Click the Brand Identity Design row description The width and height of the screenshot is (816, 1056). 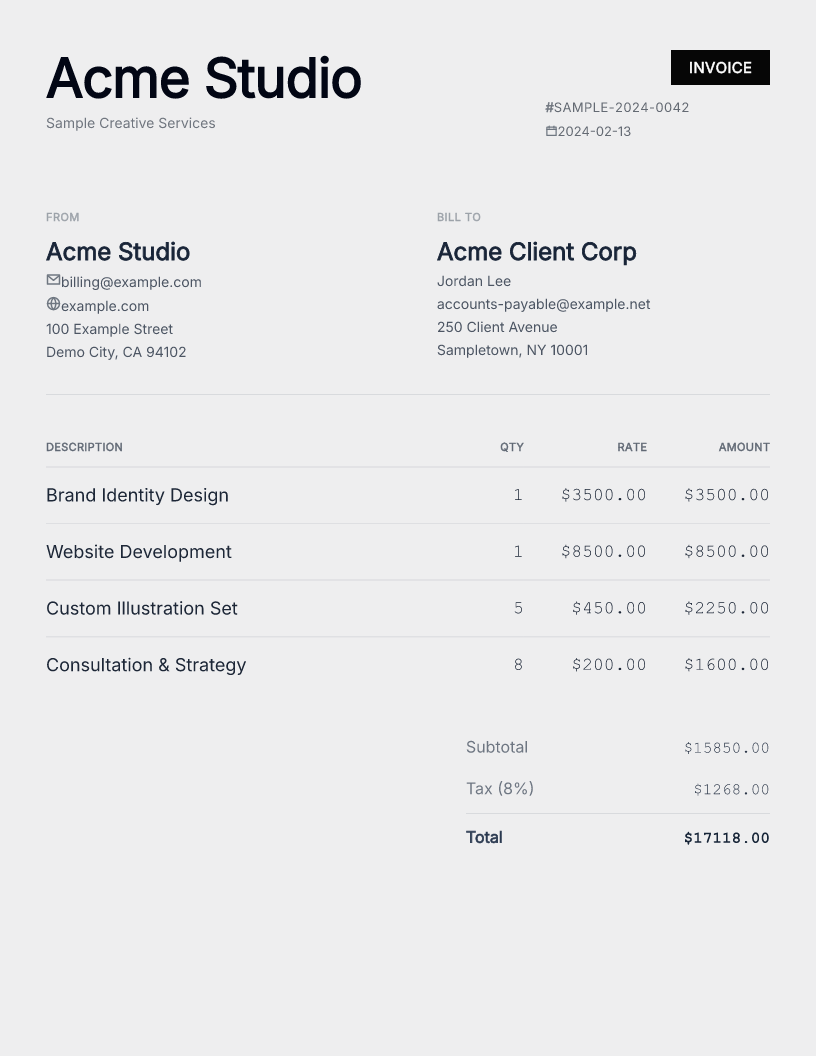point(137,495)
